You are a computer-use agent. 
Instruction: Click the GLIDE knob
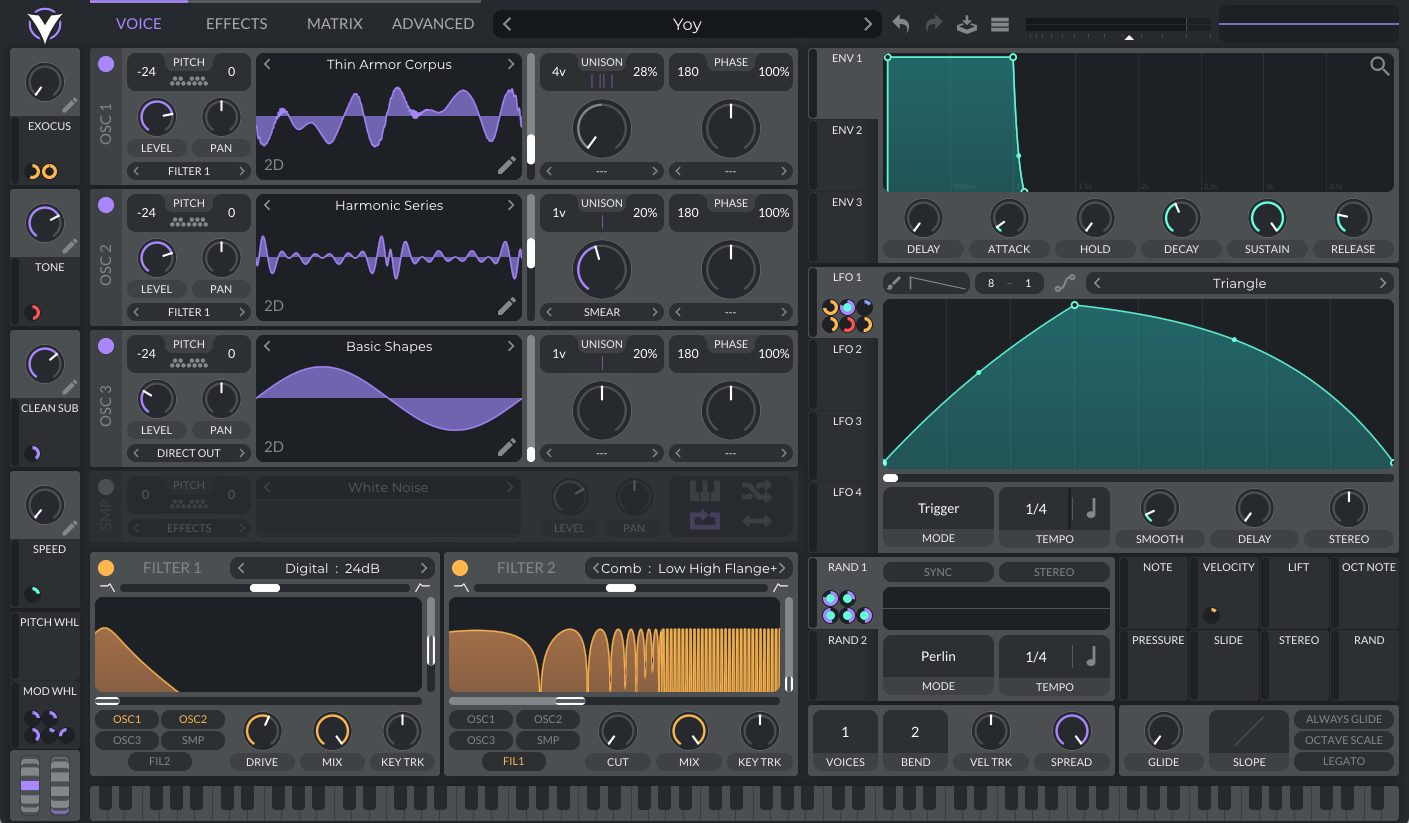[x=1163, y=731]
